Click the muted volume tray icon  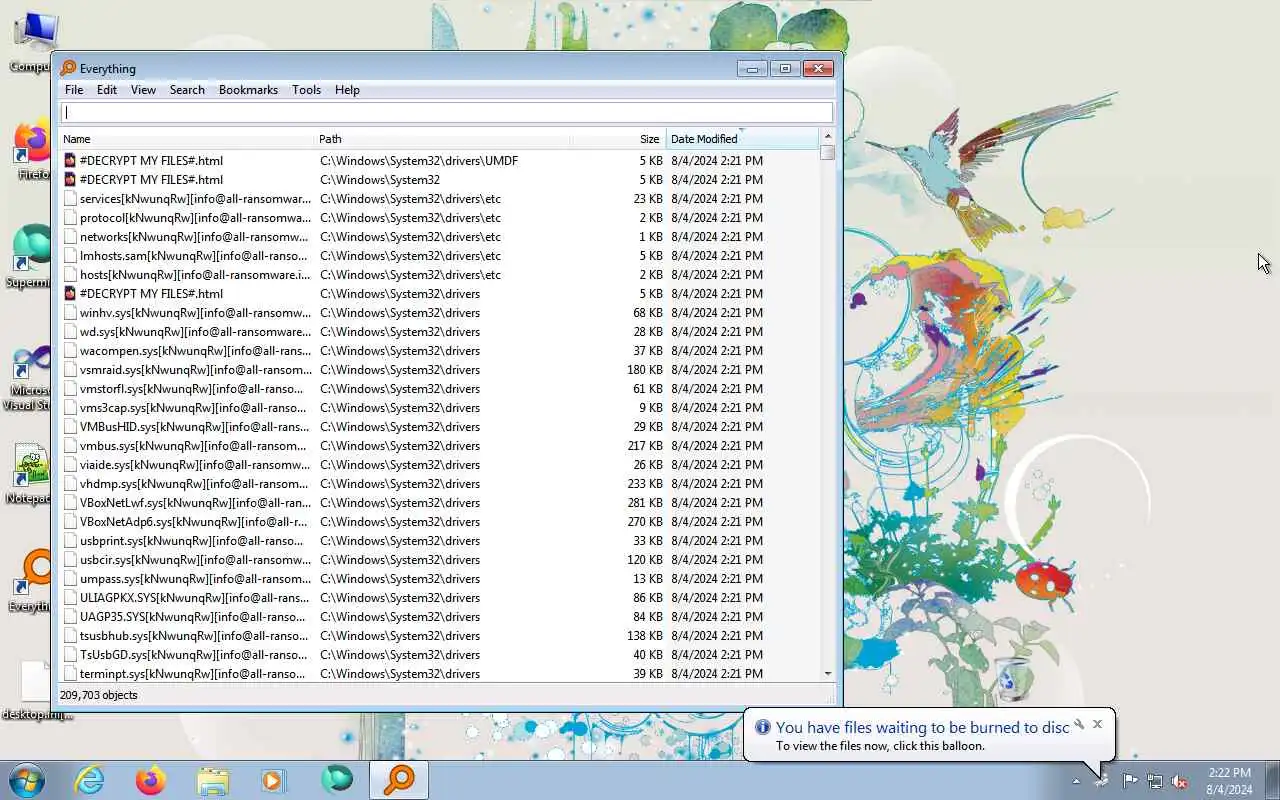point(1179,781)
